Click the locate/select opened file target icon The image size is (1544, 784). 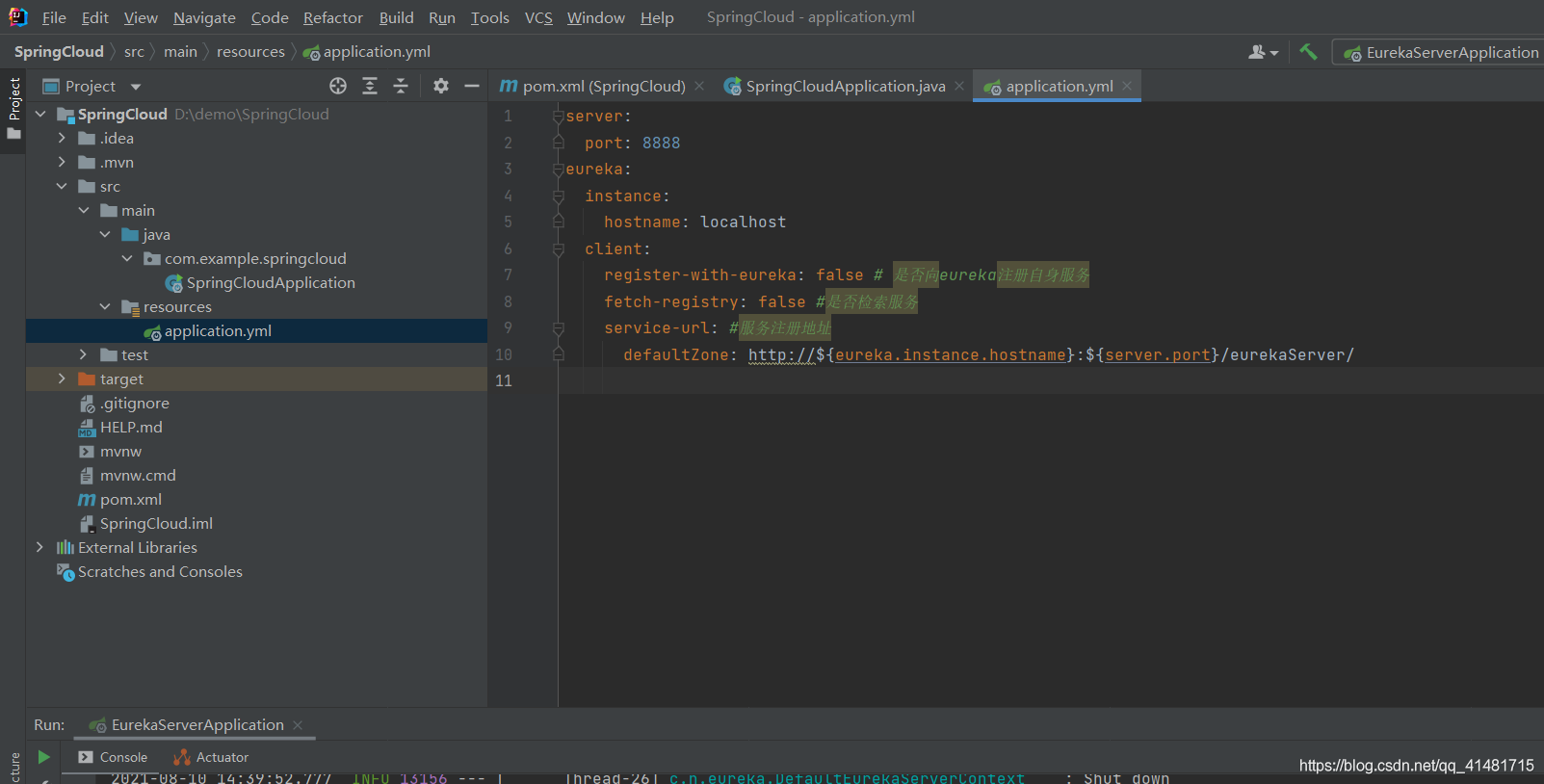point(338,86)
